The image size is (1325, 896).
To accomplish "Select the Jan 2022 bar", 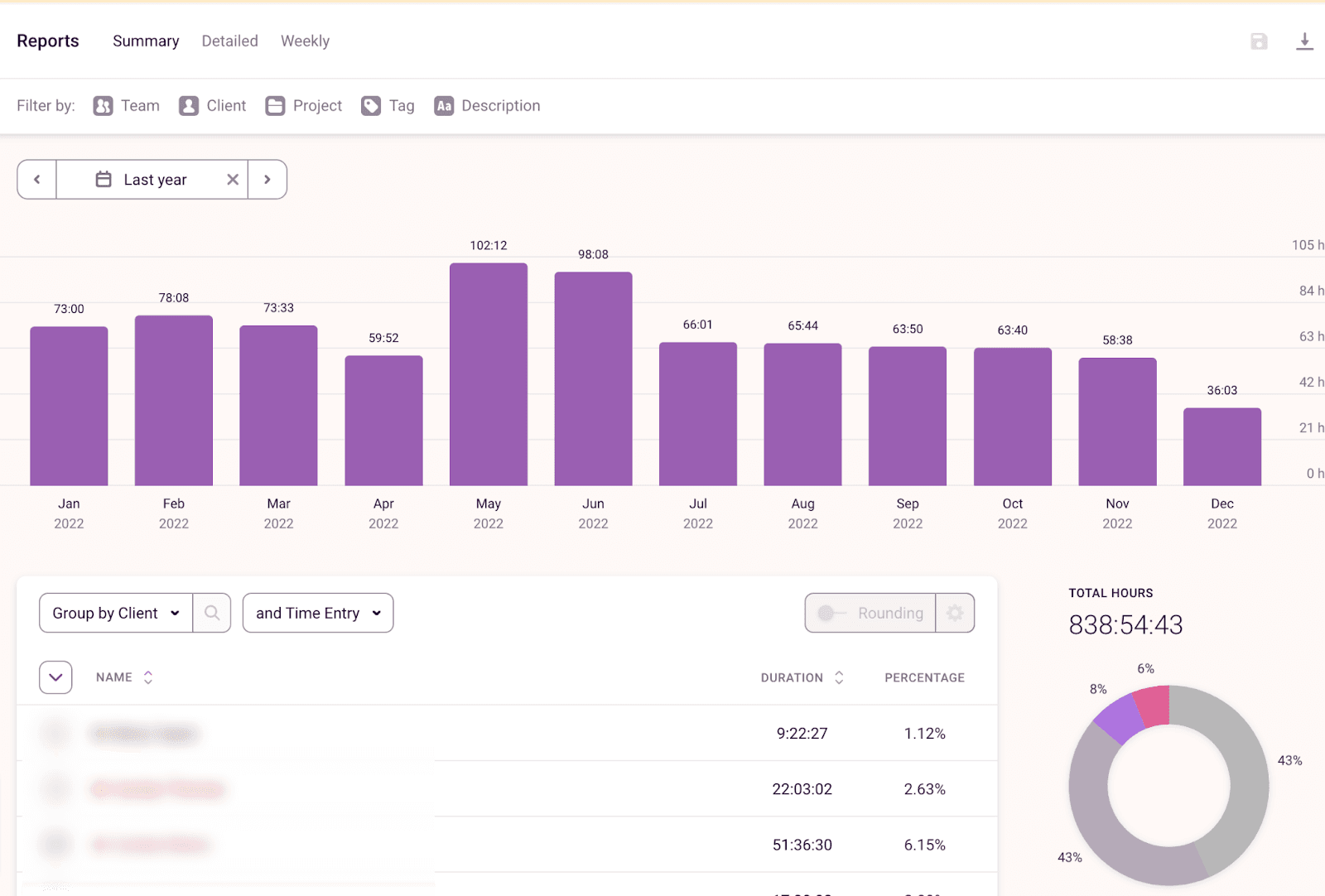I will [69, 406].
